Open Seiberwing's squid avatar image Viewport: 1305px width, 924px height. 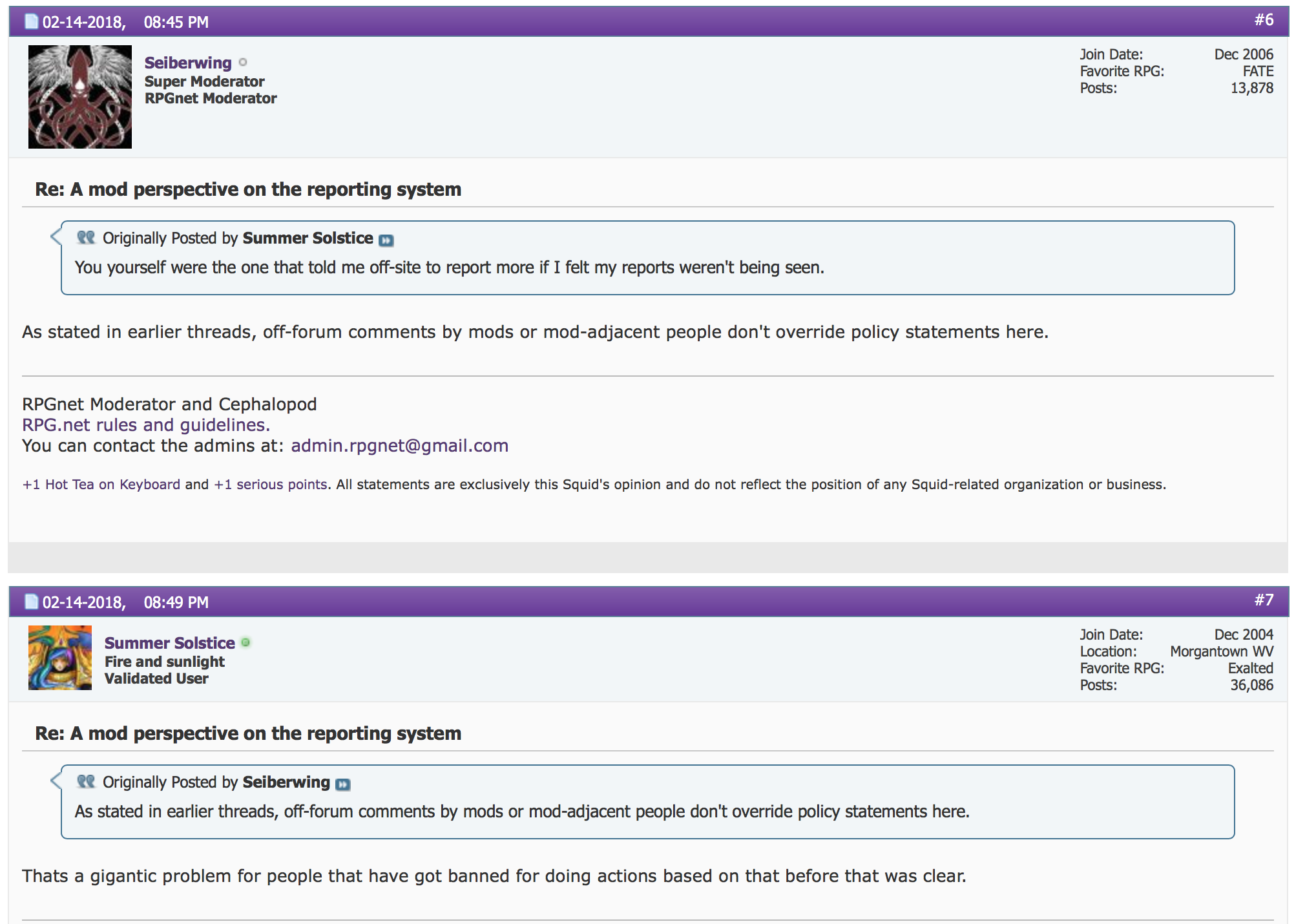[80, 97]
